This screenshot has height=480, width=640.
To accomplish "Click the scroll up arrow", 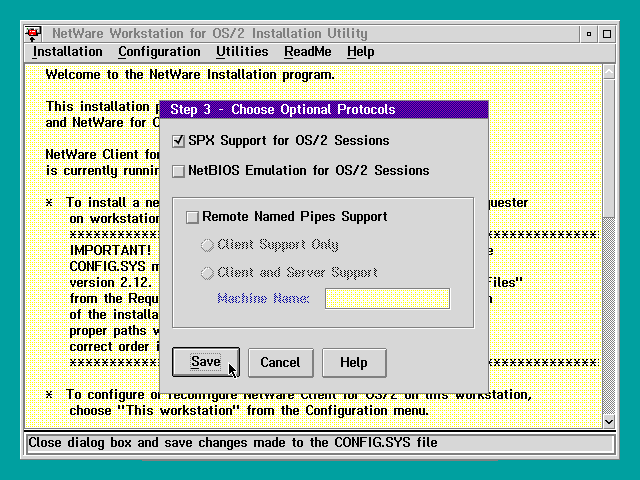I will [x=609, y=72].
